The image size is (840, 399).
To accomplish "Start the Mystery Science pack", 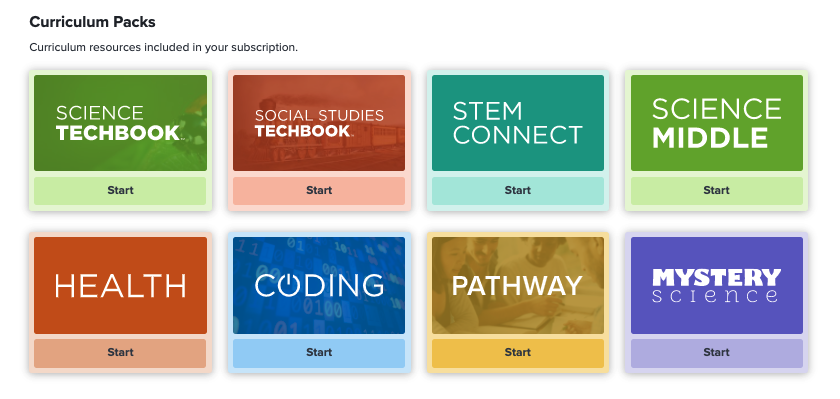I will click(717, 353).
